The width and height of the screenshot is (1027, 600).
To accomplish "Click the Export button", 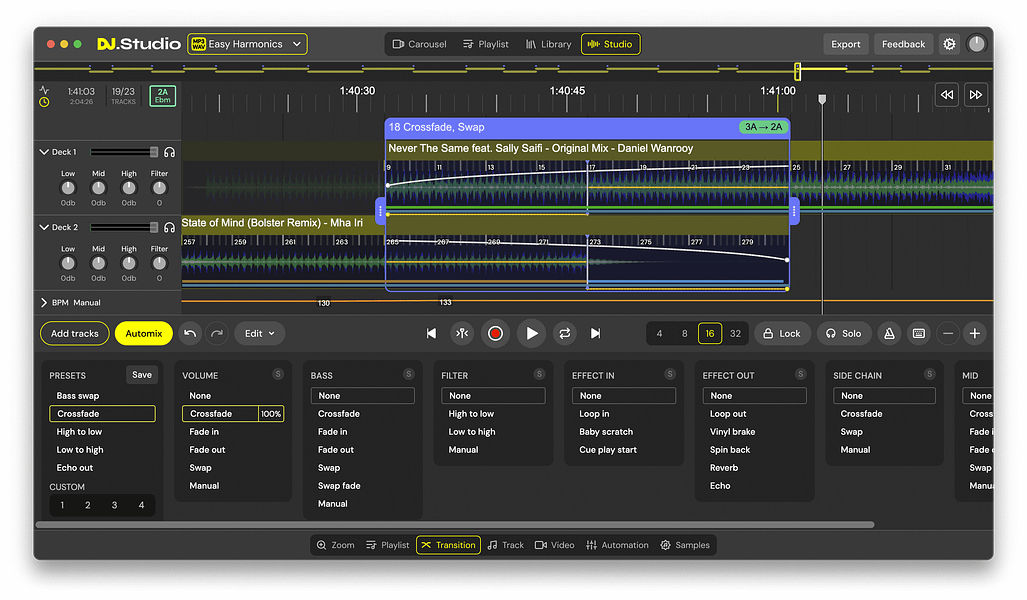I will coord(845,44).
